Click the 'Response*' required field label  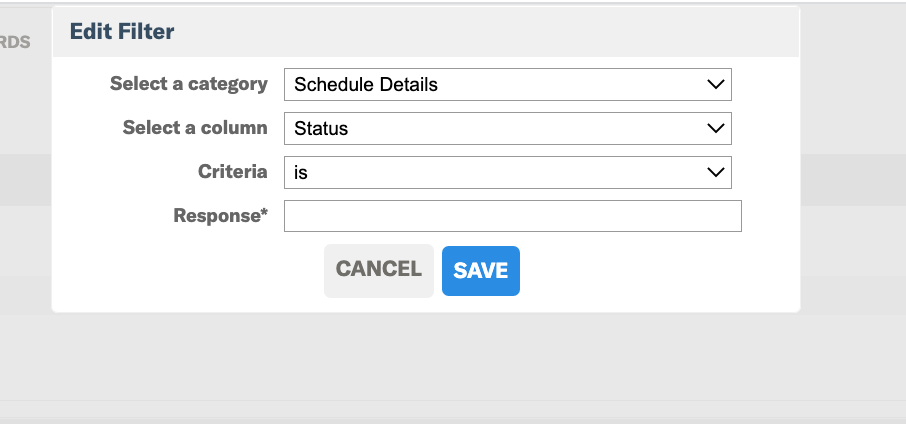tap(221, 215)
